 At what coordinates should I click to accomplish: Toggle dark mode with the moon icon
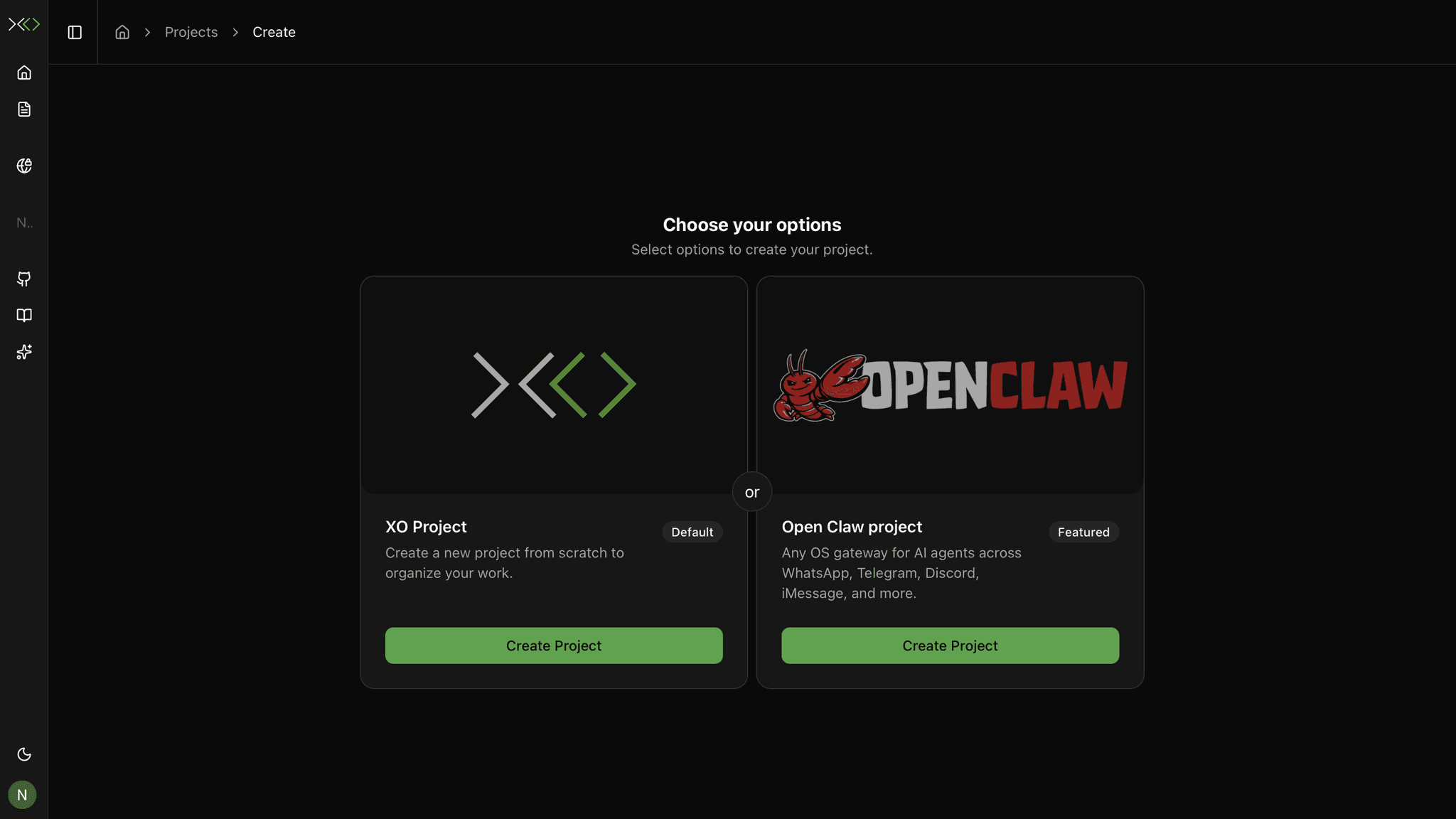[x=23, y=754]
